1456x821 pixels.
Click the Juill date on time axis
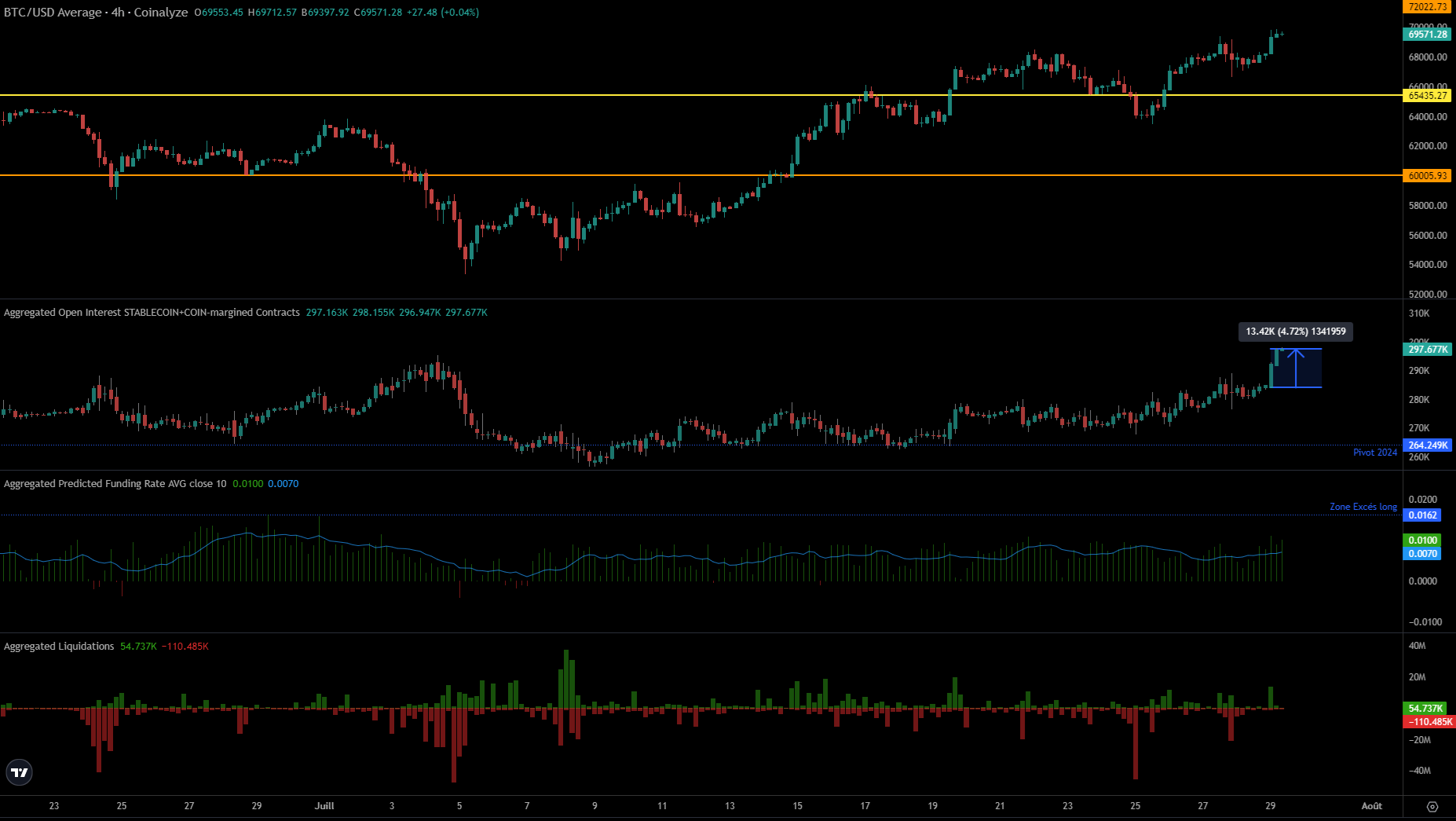click(x=324, y=806)
